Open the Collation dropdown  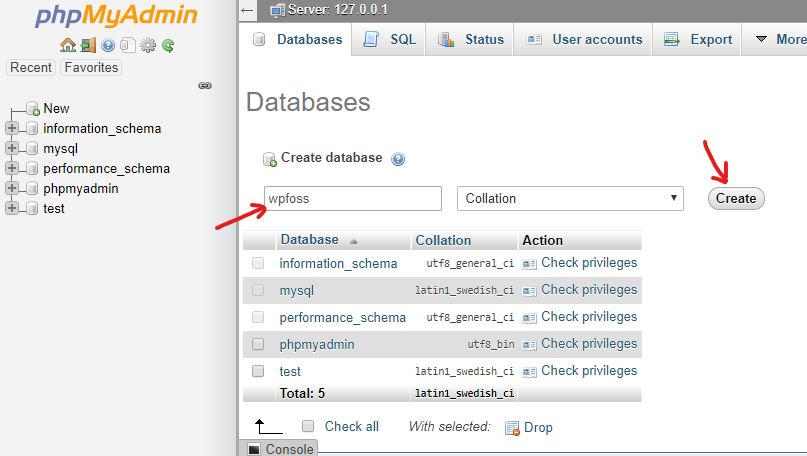click(x=570, y=199)
